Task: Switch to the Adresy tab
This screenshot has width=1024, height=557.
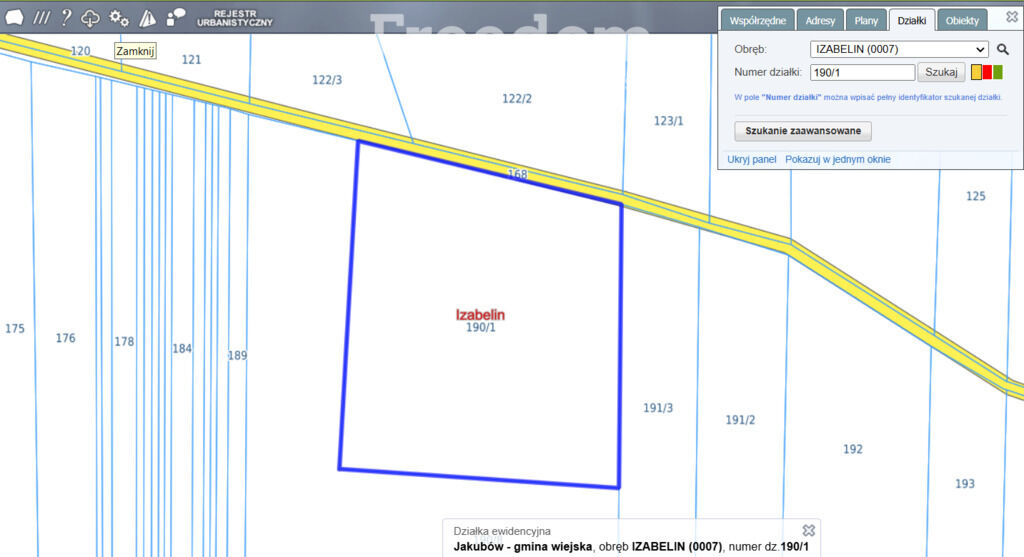Action: [x=820, y=20]
